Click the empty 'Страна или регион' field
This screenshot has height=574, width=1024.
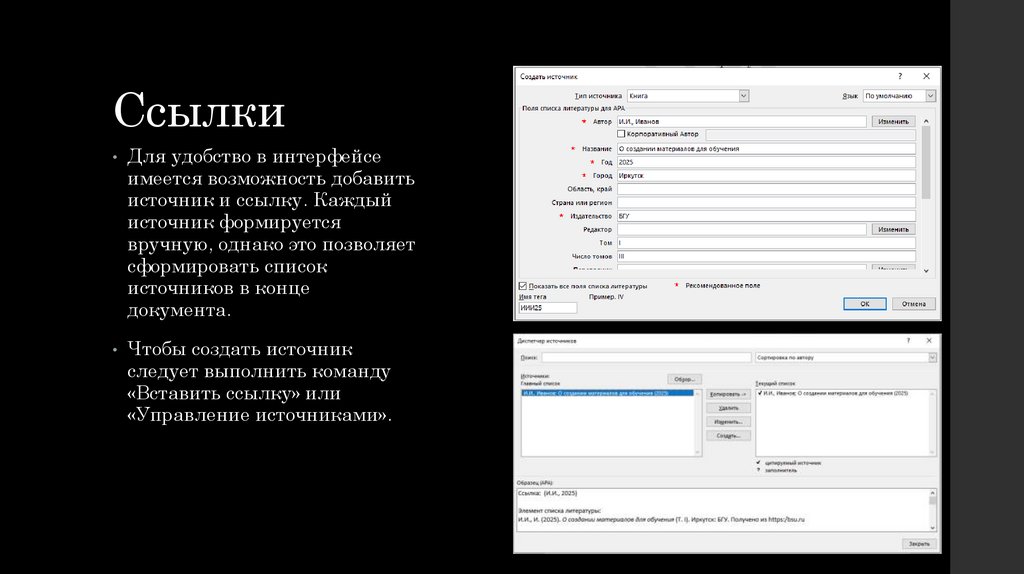coord(766,202)
